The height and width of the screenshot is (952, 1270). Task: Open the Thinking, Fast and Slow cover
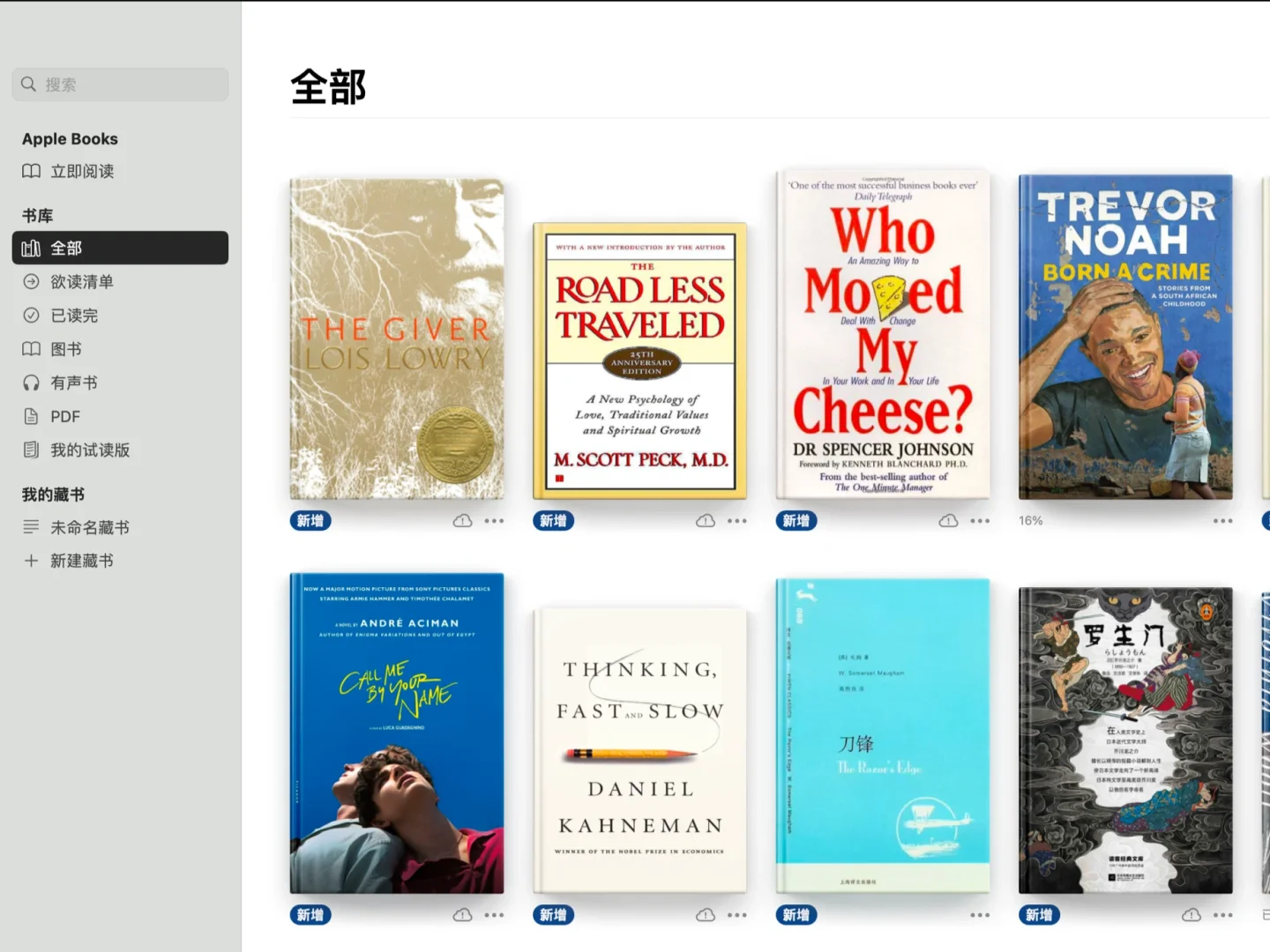(x=640, y=750)
